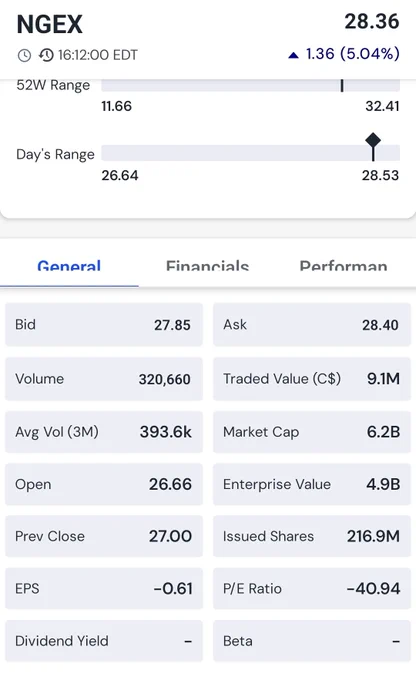Click the Bid 27.85 cell

point(104,324)
